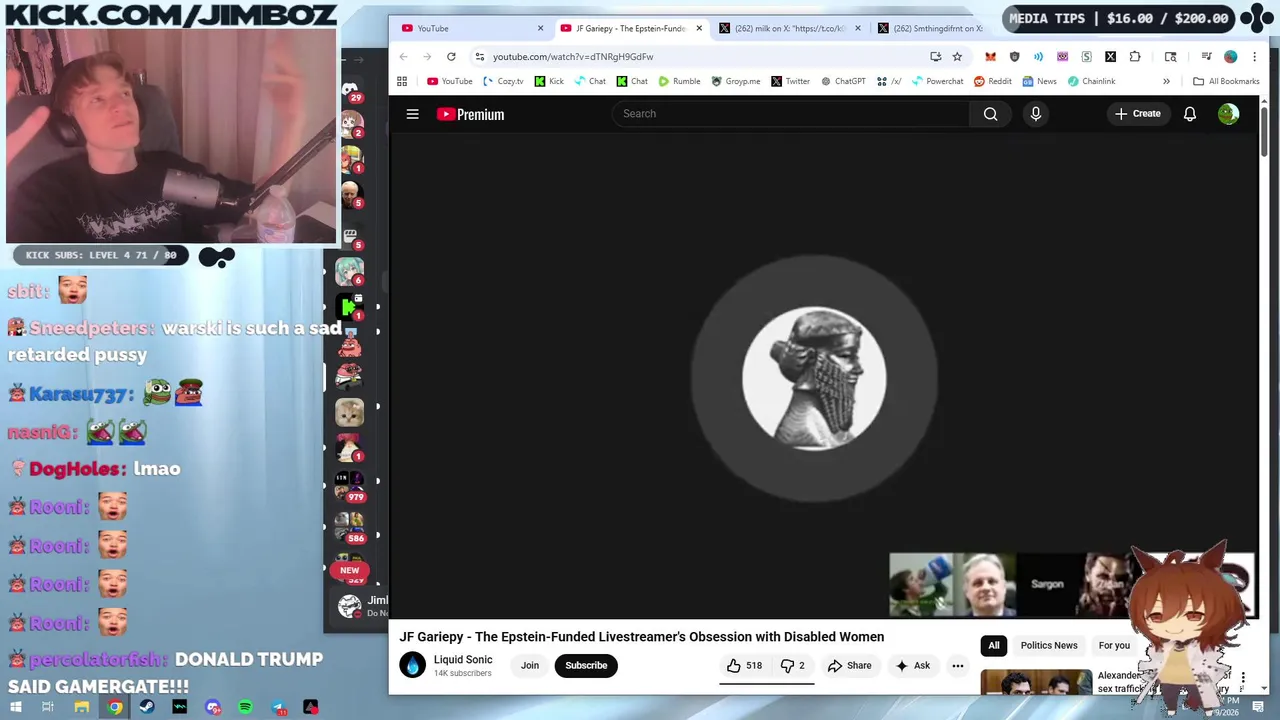Open the Groyp.me bookmark
The image size is (1280, 720).
click(735, 81)
